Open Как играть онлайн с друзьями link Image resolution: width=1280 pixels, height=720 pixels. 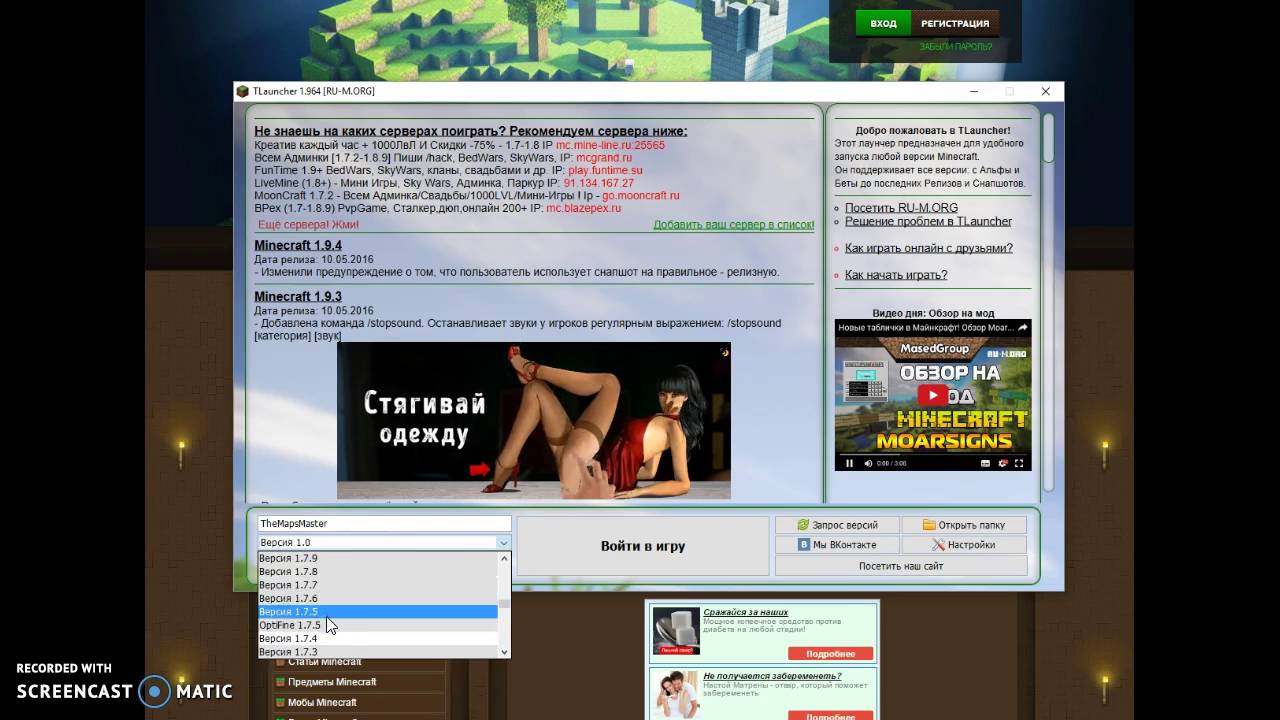929,248
